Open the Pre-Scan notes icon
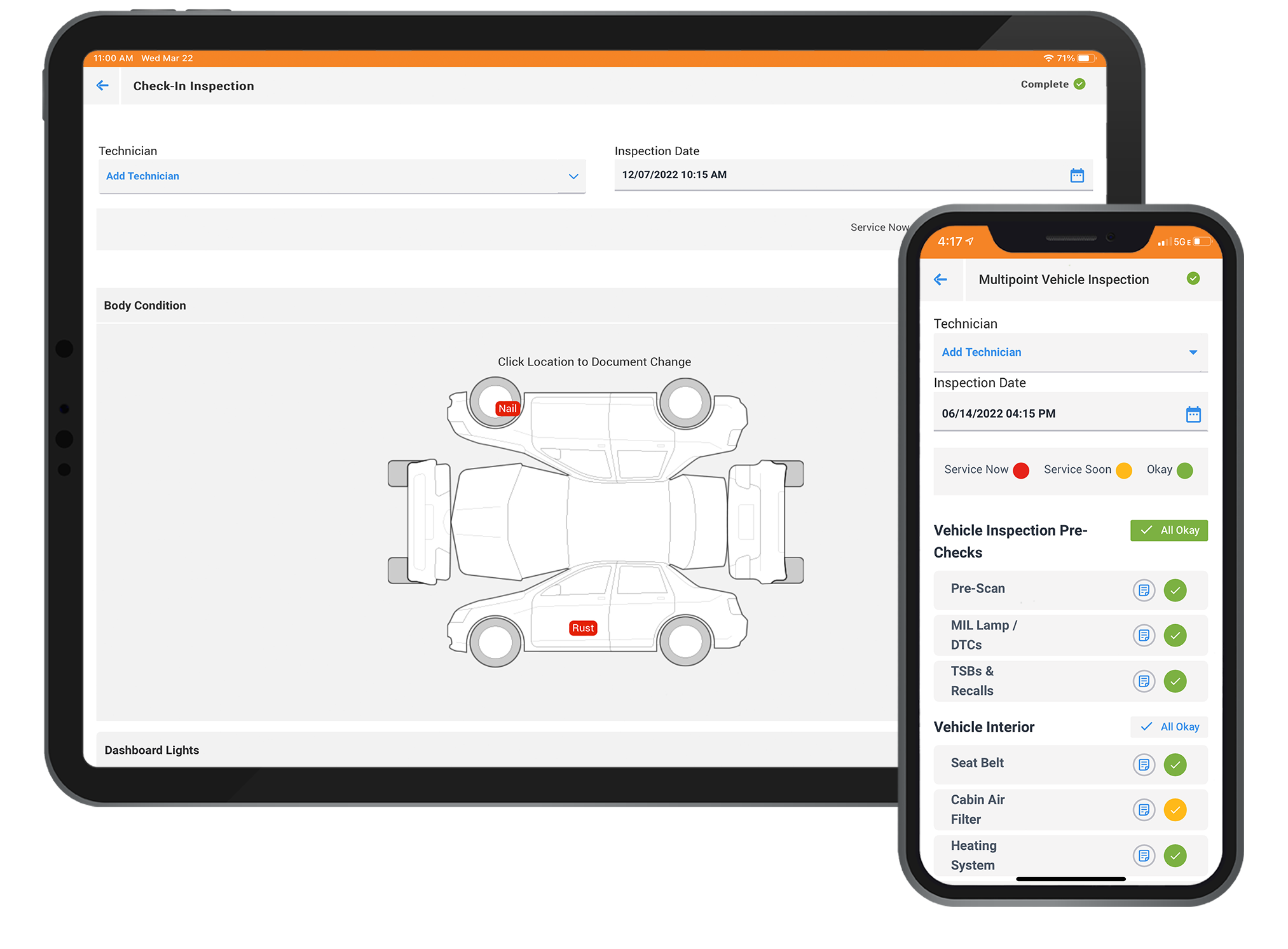This screenshot has height=949, width=1288. [x=1144, y=590]
